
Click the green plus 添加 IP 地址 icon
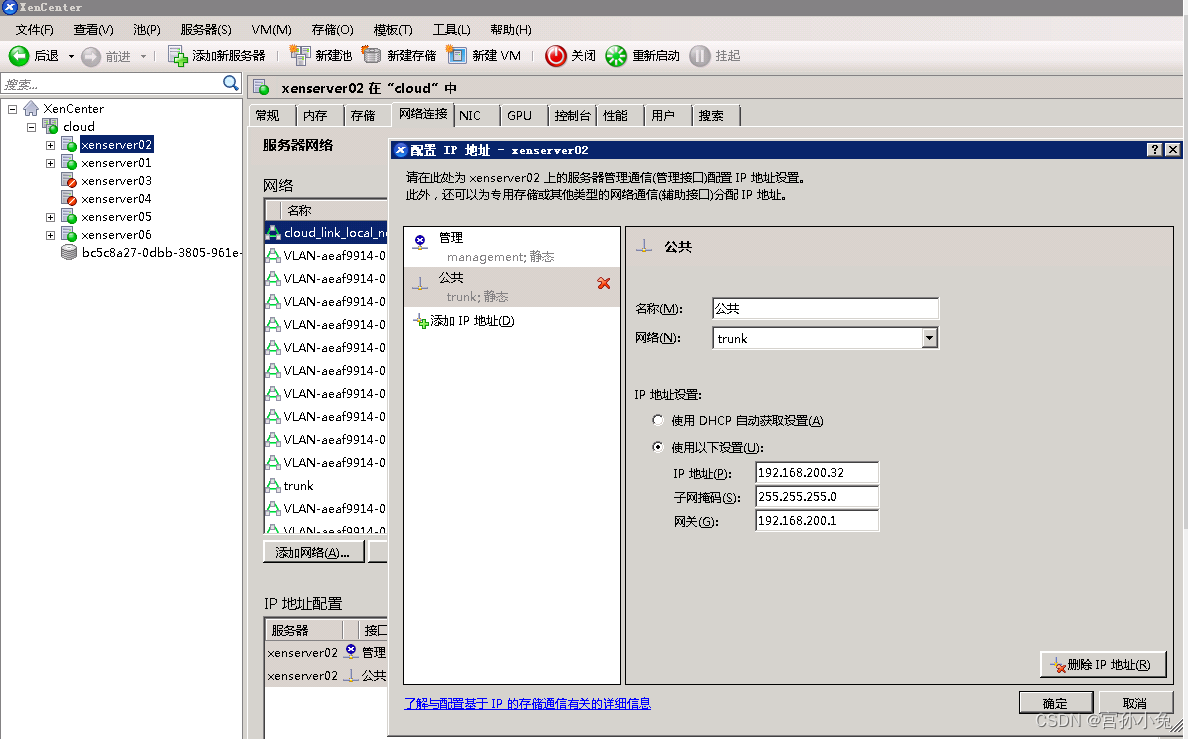point(423,322)
